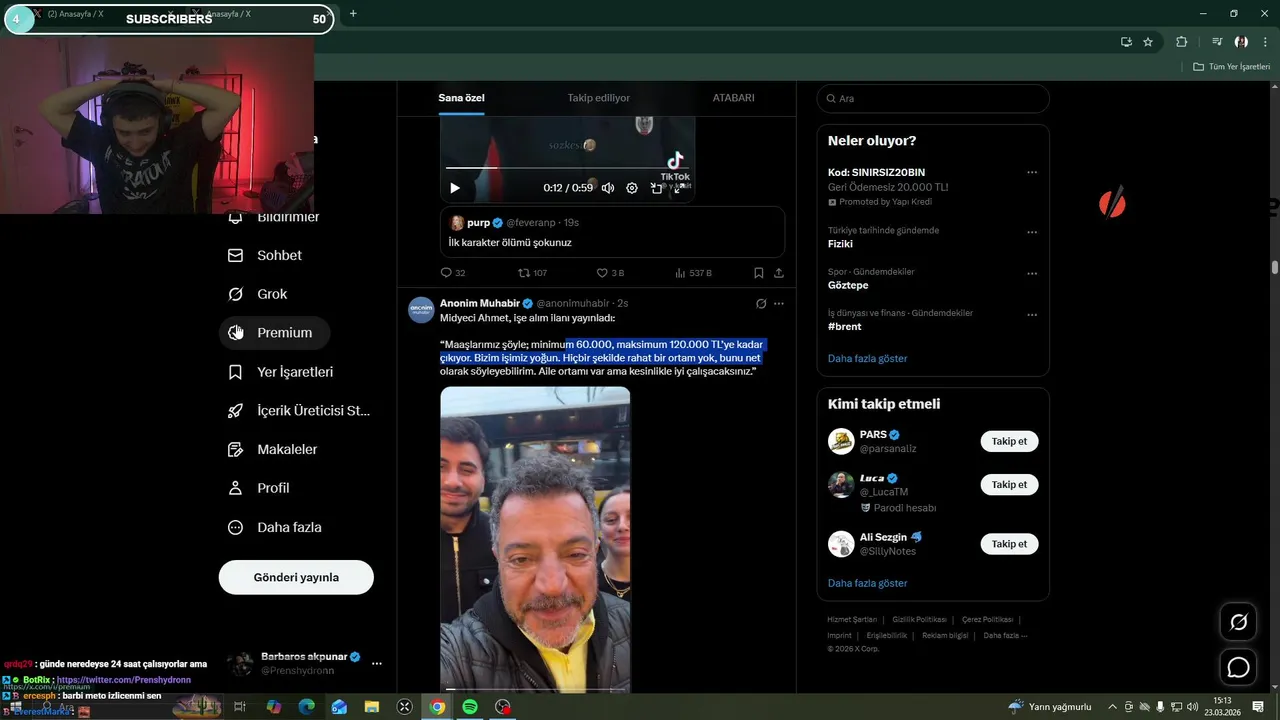Open Chrome from the taskbar
Image resolution: width=1280 pixels, height=720 pixels.
click(x=437, y=707)
